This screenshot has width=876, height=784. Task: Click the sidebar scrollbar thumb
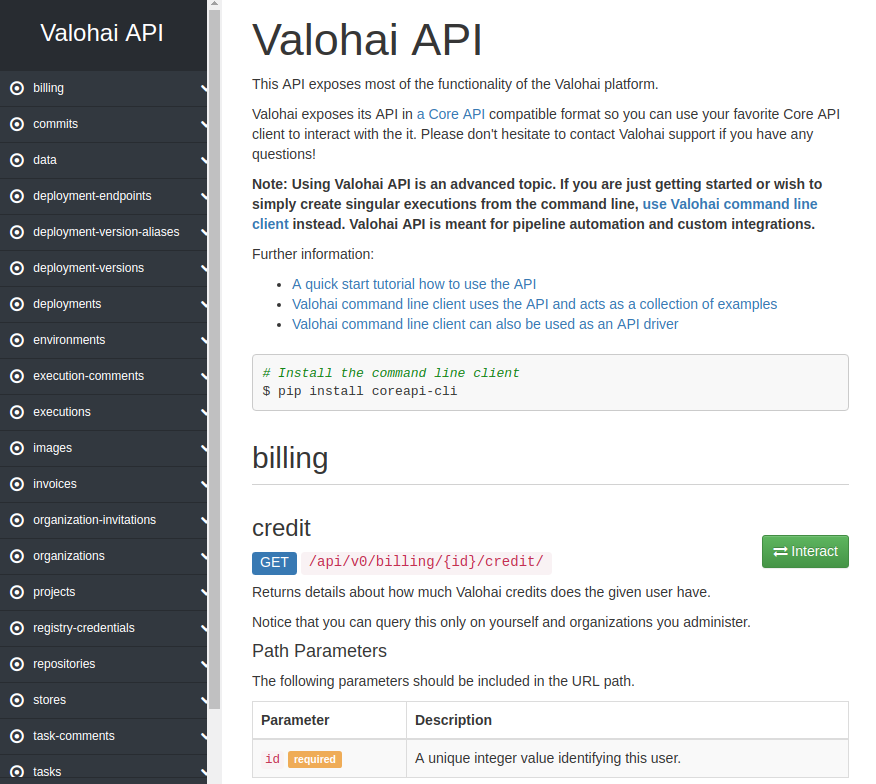215,358
